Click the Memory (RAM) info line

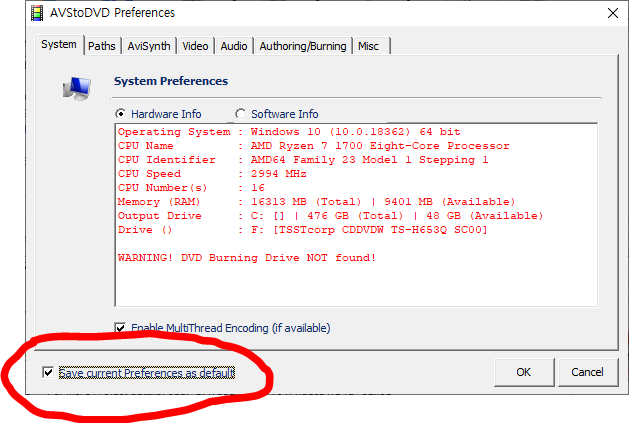coord(317,202)
